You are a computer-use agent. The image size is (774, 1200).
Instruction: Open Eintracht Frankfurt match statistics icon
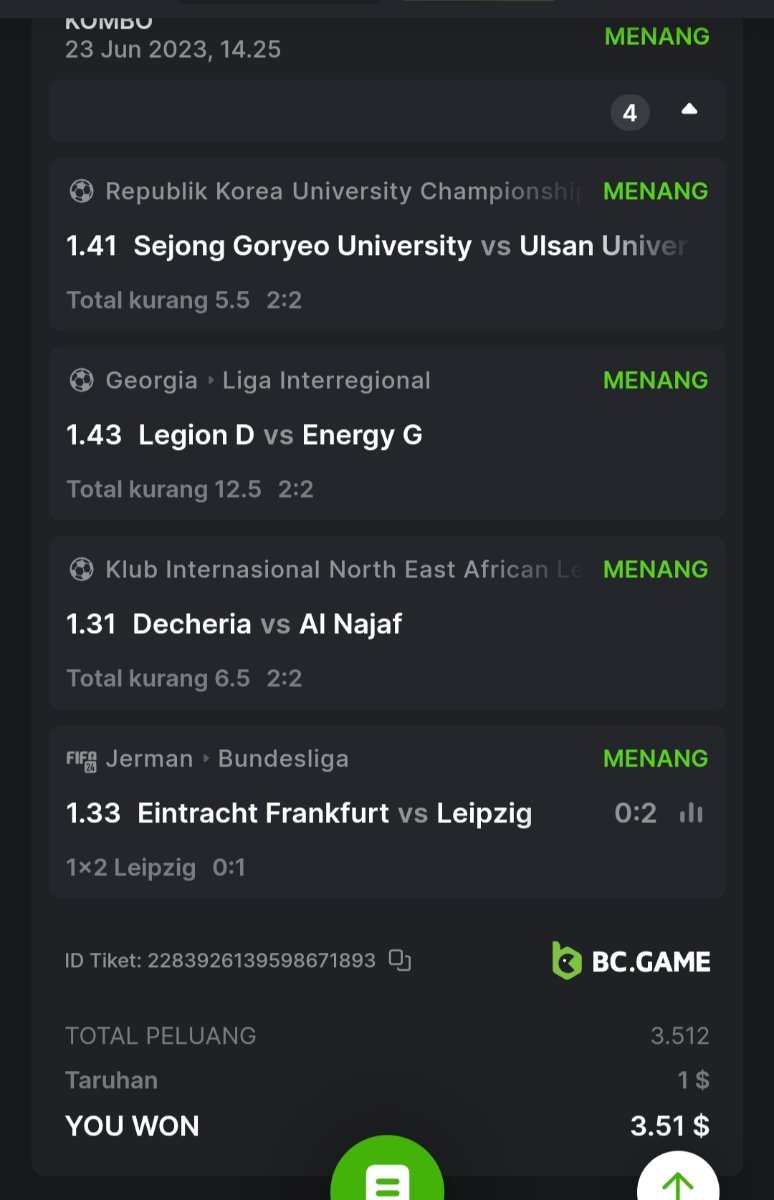[691, 813]
